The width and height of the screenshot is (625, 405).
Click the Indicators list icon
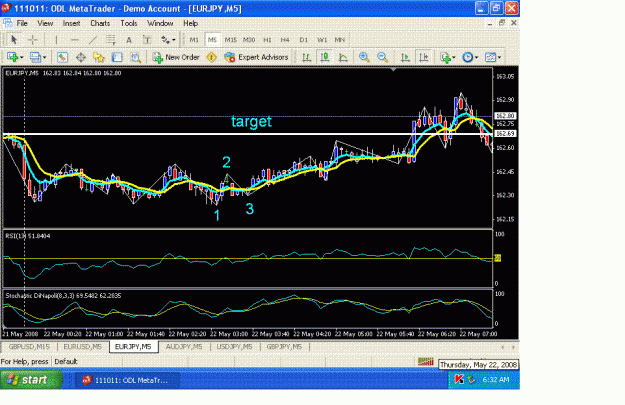tap(445, 57)
